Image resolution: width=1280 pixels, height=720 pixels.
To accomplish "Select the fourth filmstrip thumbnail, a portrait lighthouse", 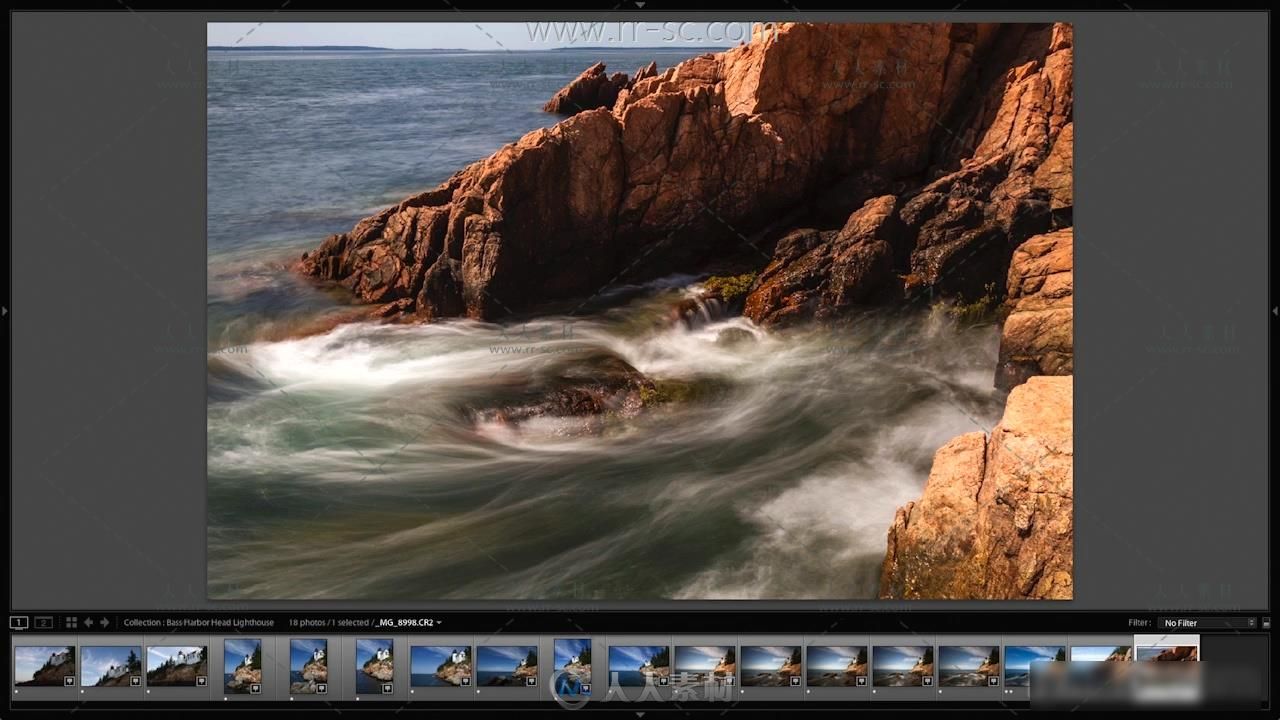I will click(242, 666).
